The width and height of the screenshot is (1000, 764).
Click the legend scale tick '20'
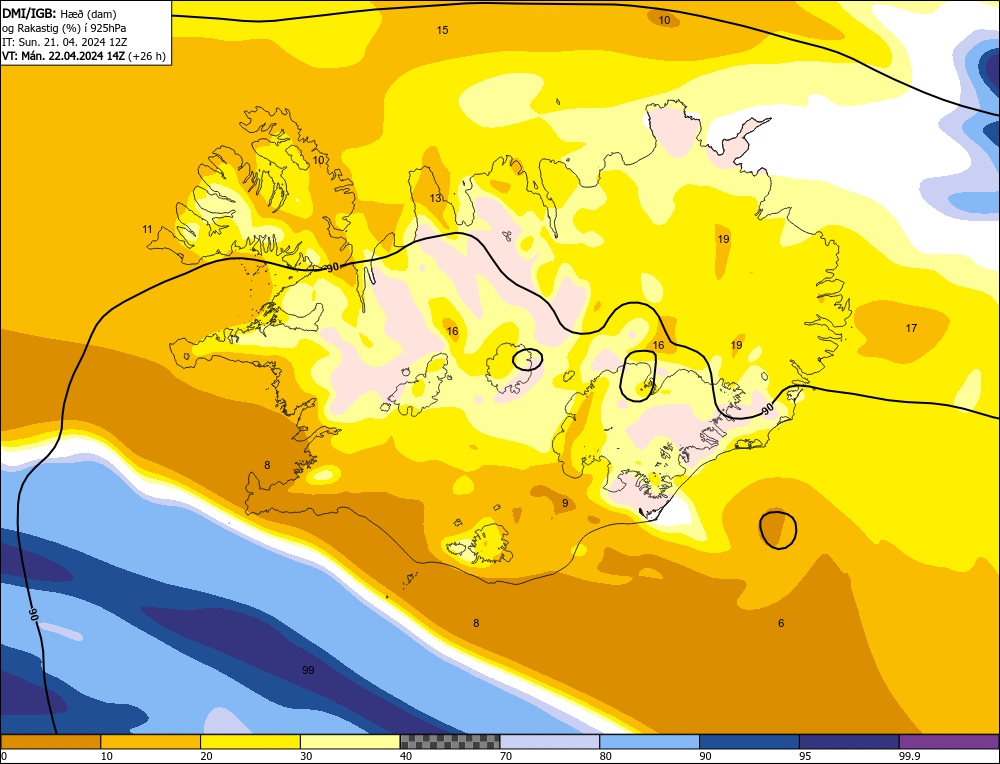click(x=205, y=757)
